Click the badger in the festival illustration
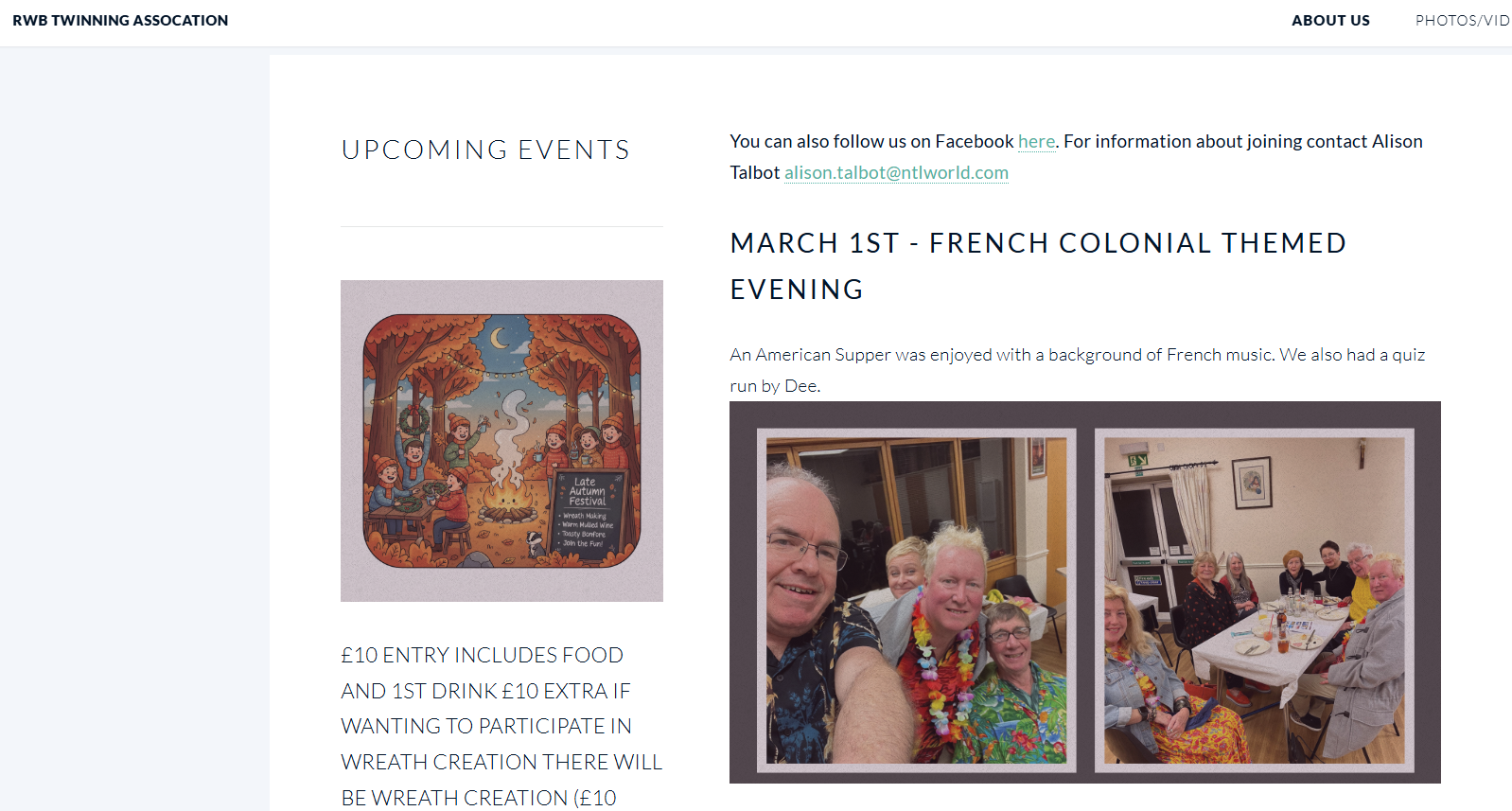The image size is (1512, 811). tap(536, 542)
